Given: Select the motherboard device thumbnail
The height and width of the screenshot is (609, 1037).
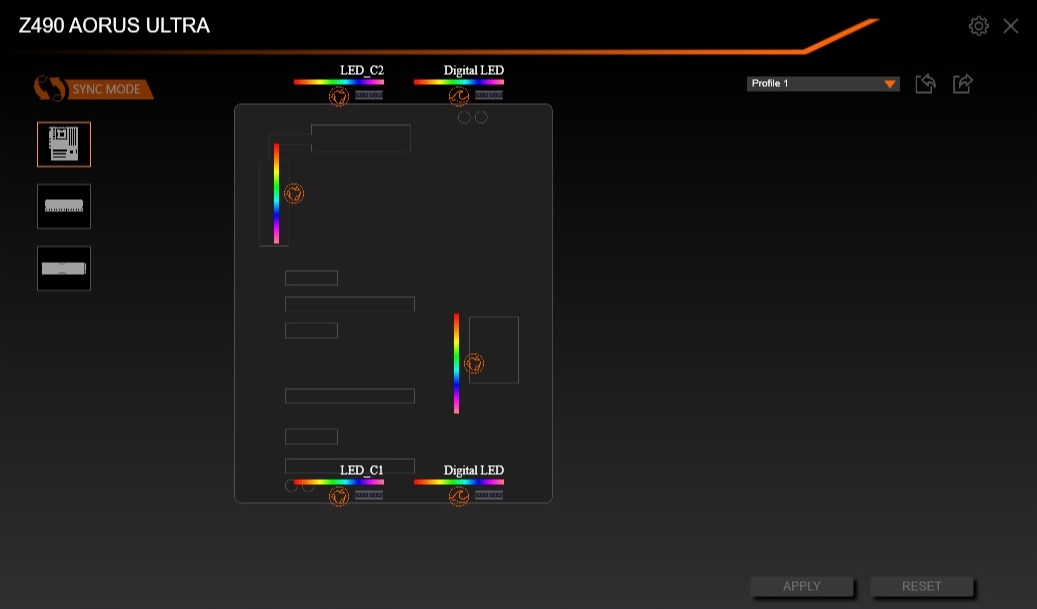Looking at the screenshot, I should [x=64, y=144].
